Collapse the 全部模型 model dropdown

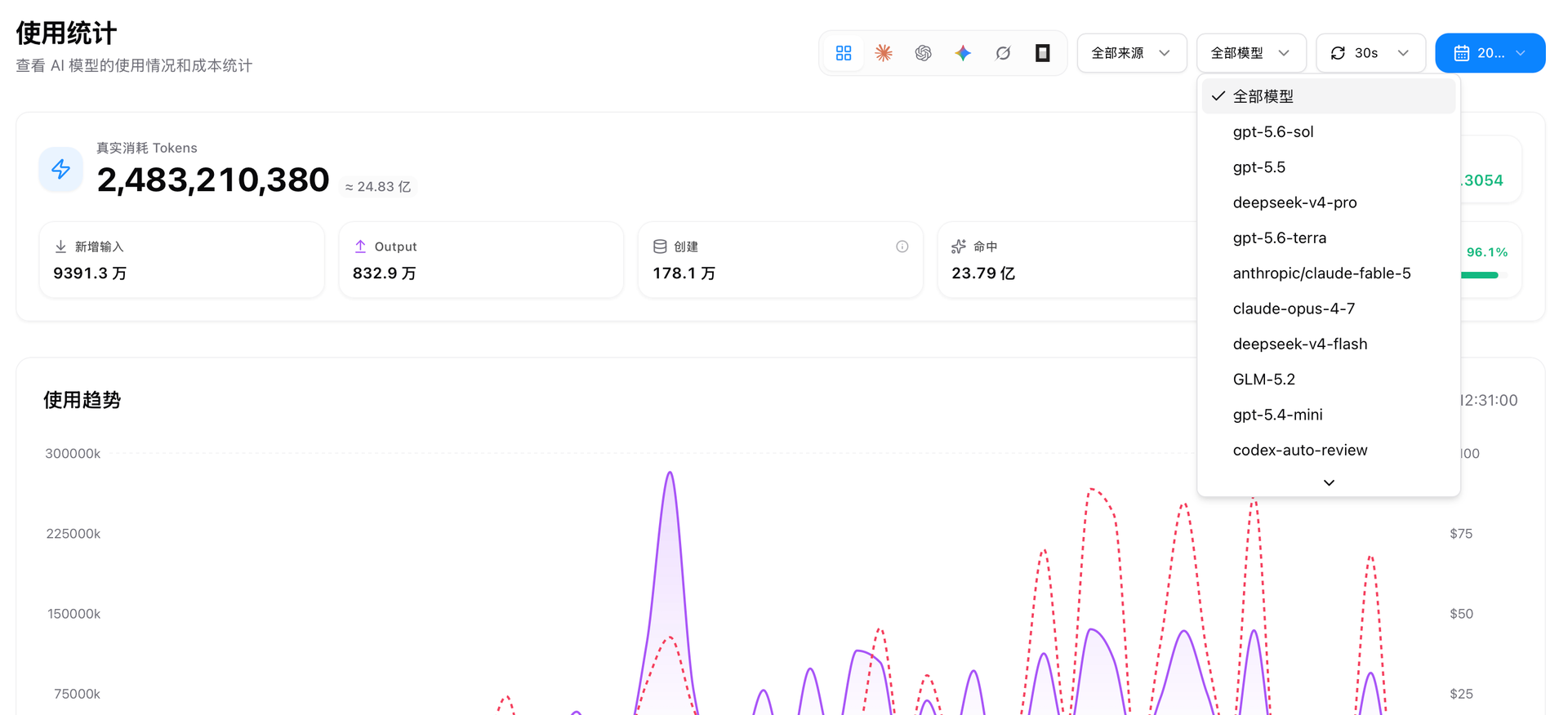1251,53
